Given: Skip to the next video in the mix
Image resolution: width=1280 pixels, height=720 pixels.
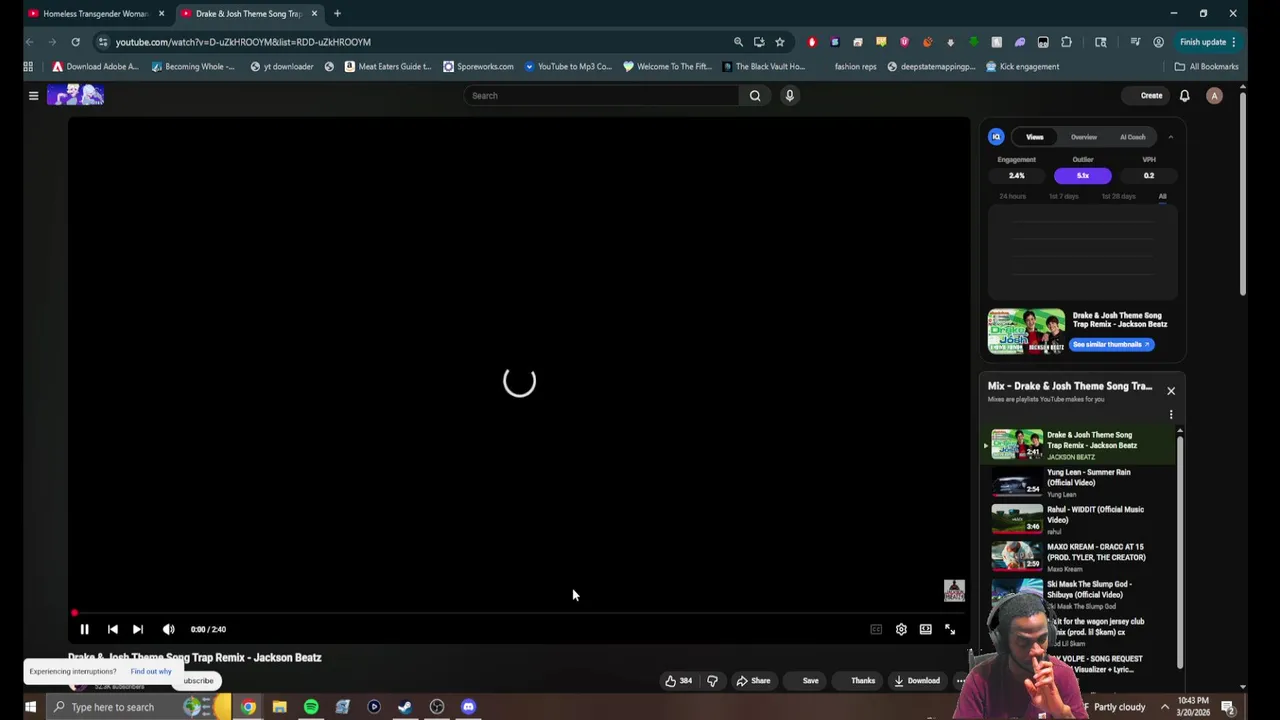Looking at the screenshot, I should tap(138, 629).
